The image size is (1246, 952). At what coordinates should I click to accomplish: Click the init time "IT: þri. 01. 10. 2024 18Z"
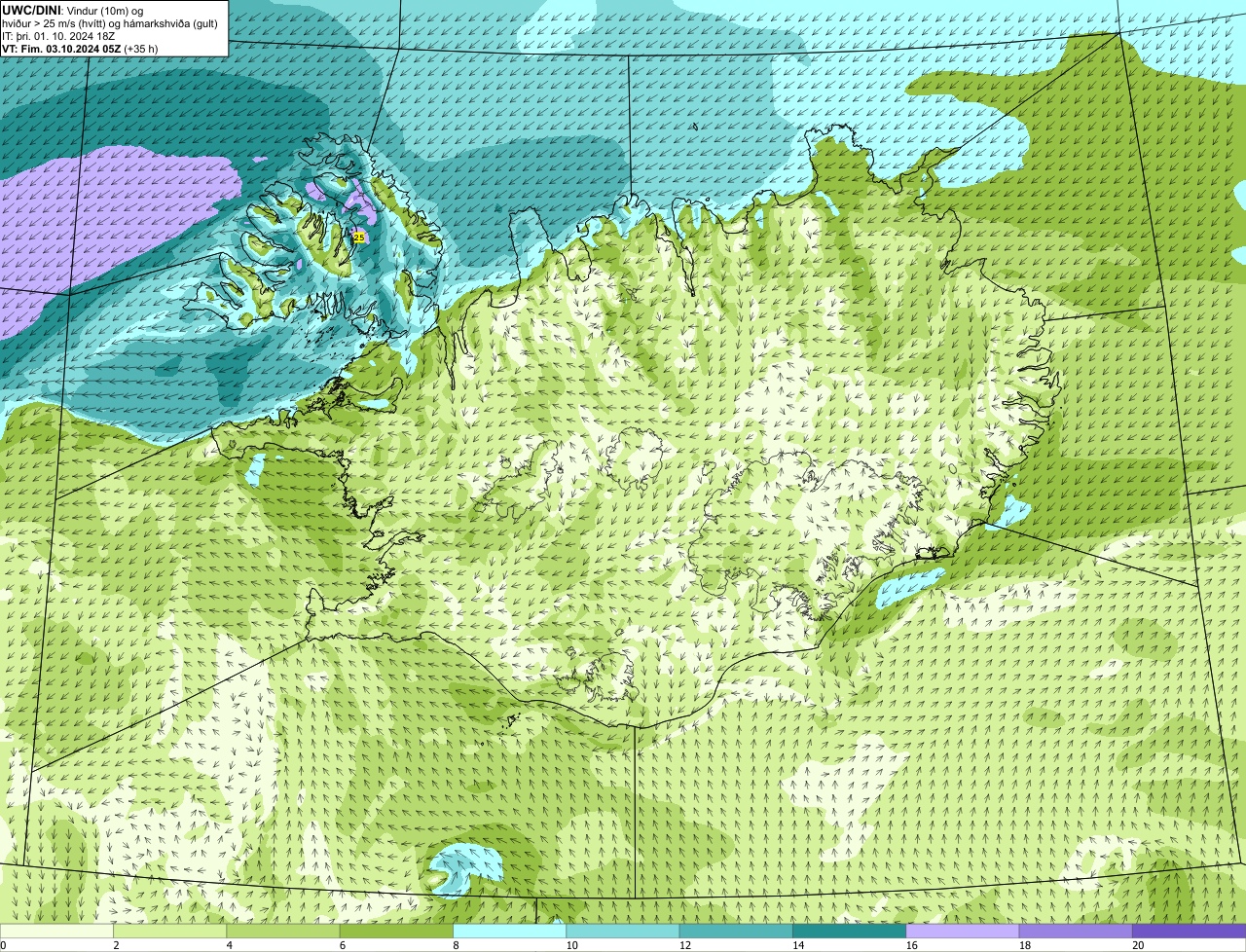[x=58, y=36]
